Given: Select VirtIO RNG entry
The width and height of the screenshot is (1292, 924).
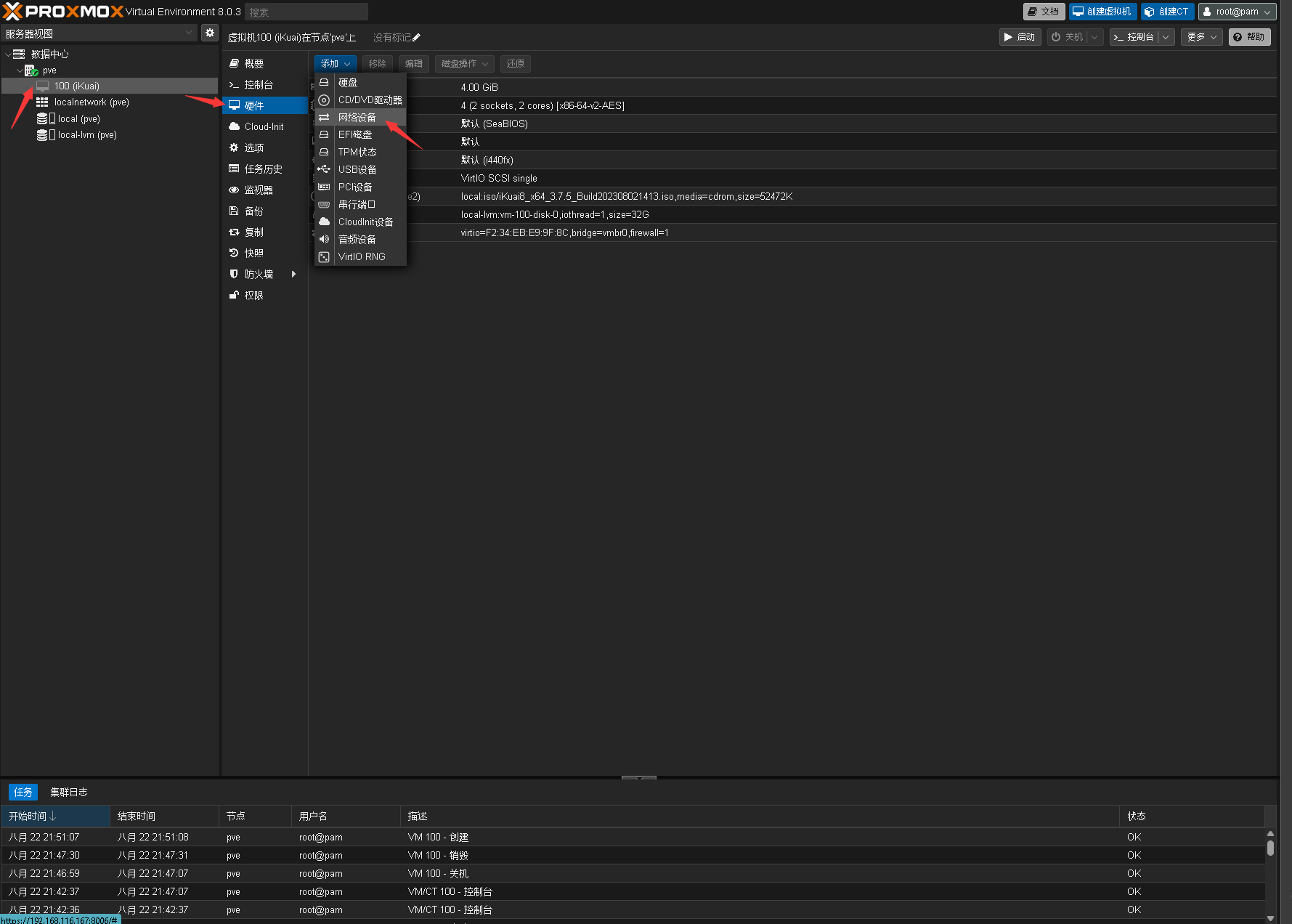Looking at the screenshot, I should [361, 257].
